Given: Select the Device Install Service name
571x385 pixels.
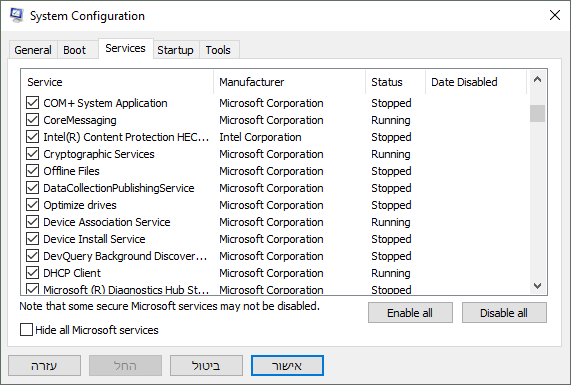Looking at the screenshot, I should pyautogui.click(x=94, y=239).
